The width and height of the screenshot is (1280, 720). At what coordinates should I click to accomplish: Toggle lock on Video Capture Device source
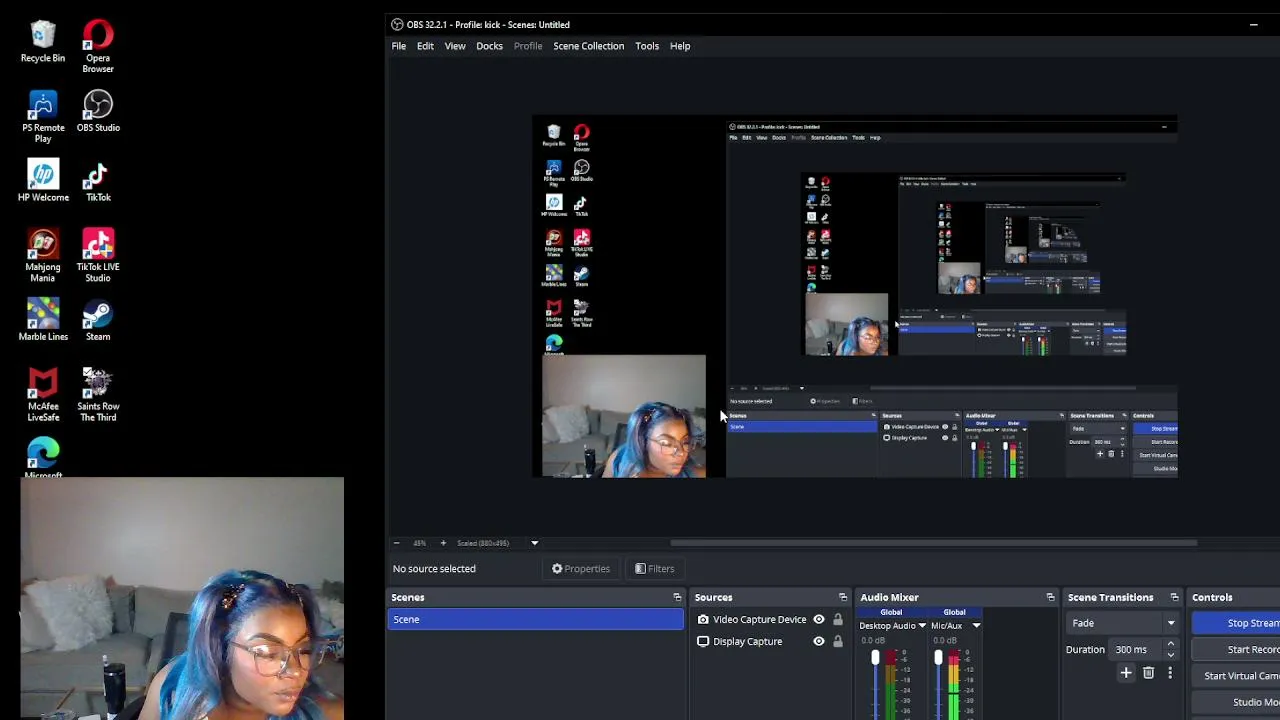coord(838,619)
